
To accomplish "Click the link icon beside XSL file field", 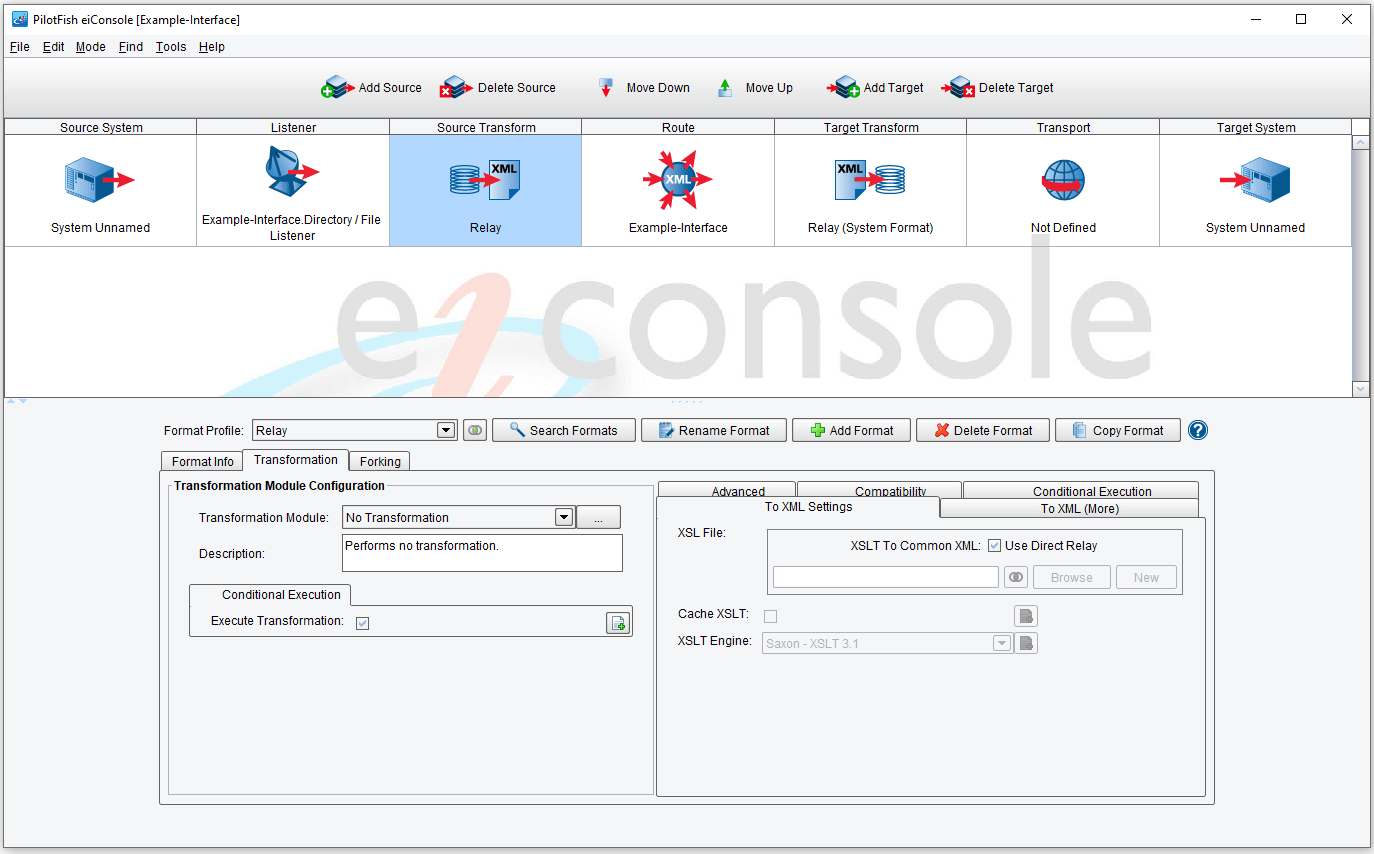I will click(1016, 577).
